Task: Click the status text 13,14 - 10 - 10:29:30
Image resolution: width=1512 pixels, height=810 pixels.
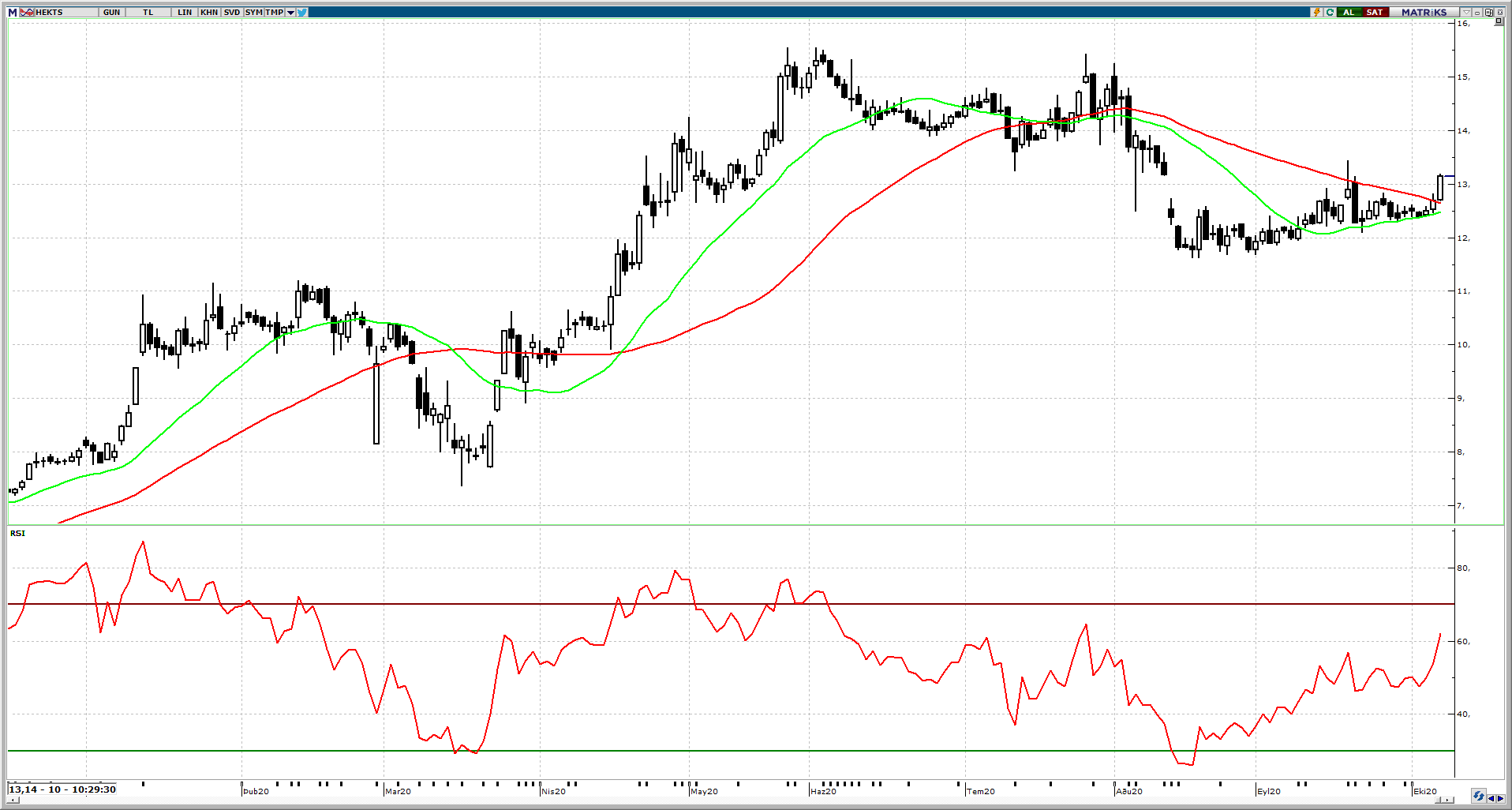Action: point(62,789)
